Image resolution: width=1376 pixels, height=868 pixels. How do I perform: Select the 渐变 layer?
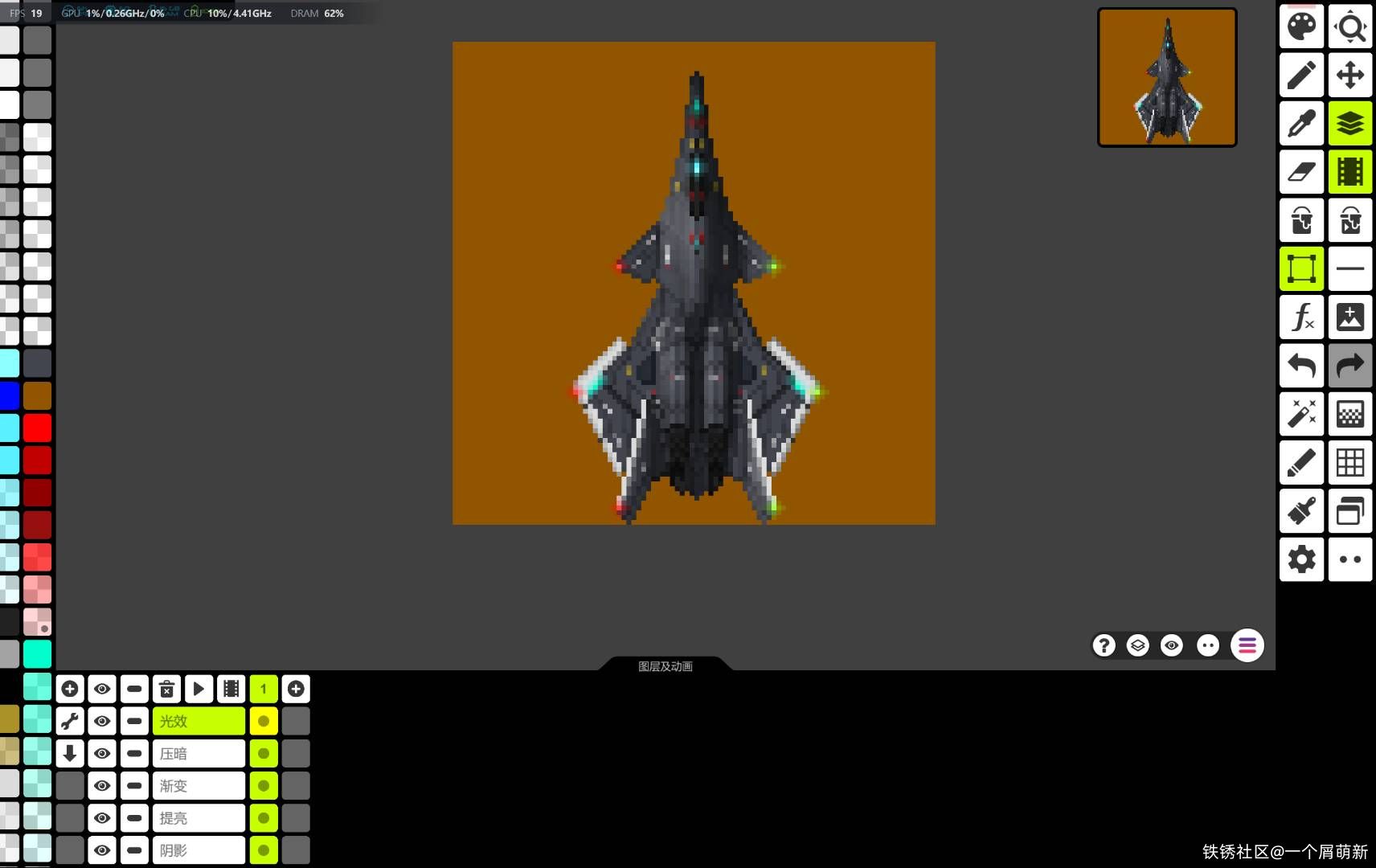(x=199, y=785)
